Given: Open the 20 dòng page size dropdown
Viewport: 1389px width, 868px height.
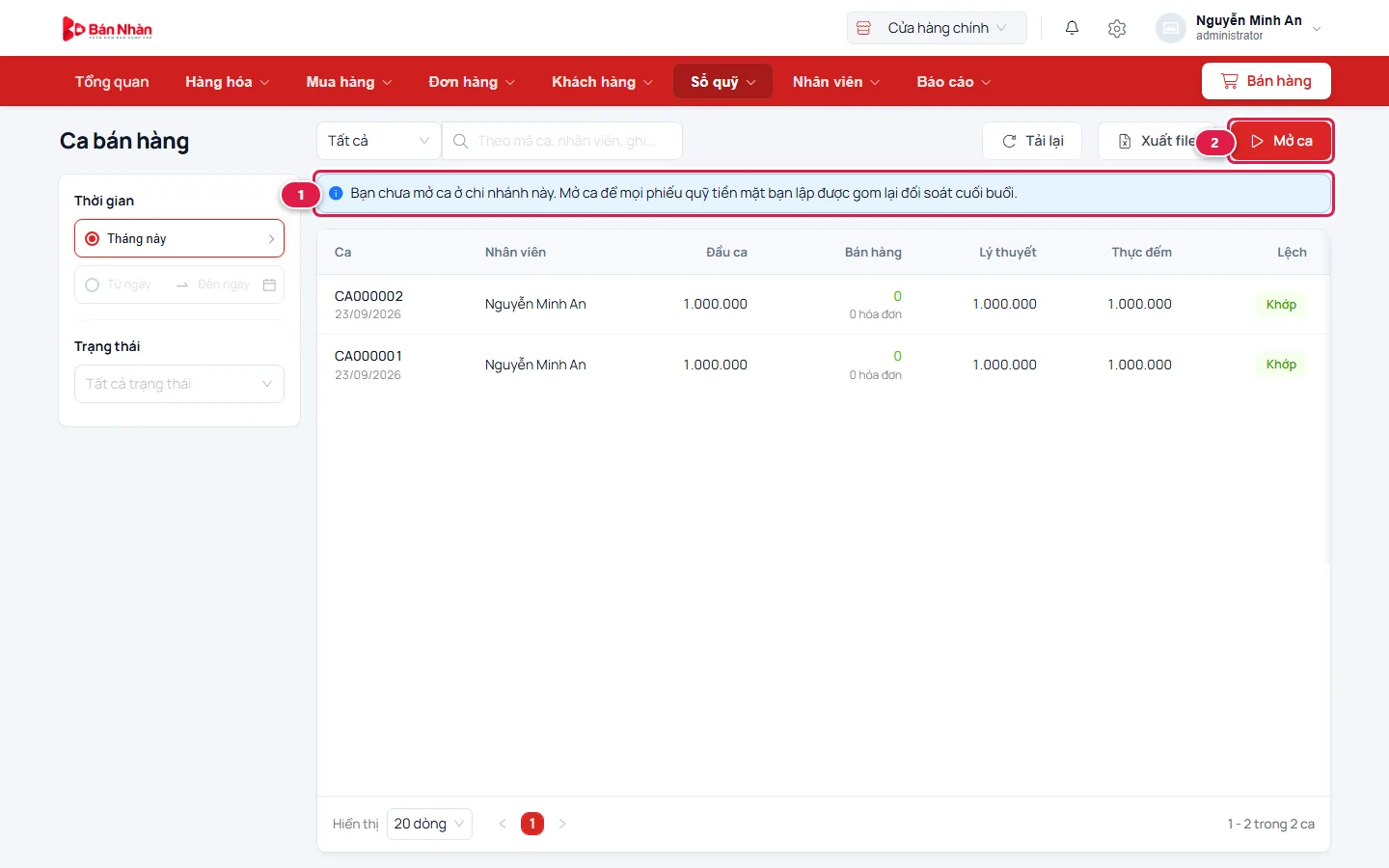Looking at the screenshot, I should [429, 824].
